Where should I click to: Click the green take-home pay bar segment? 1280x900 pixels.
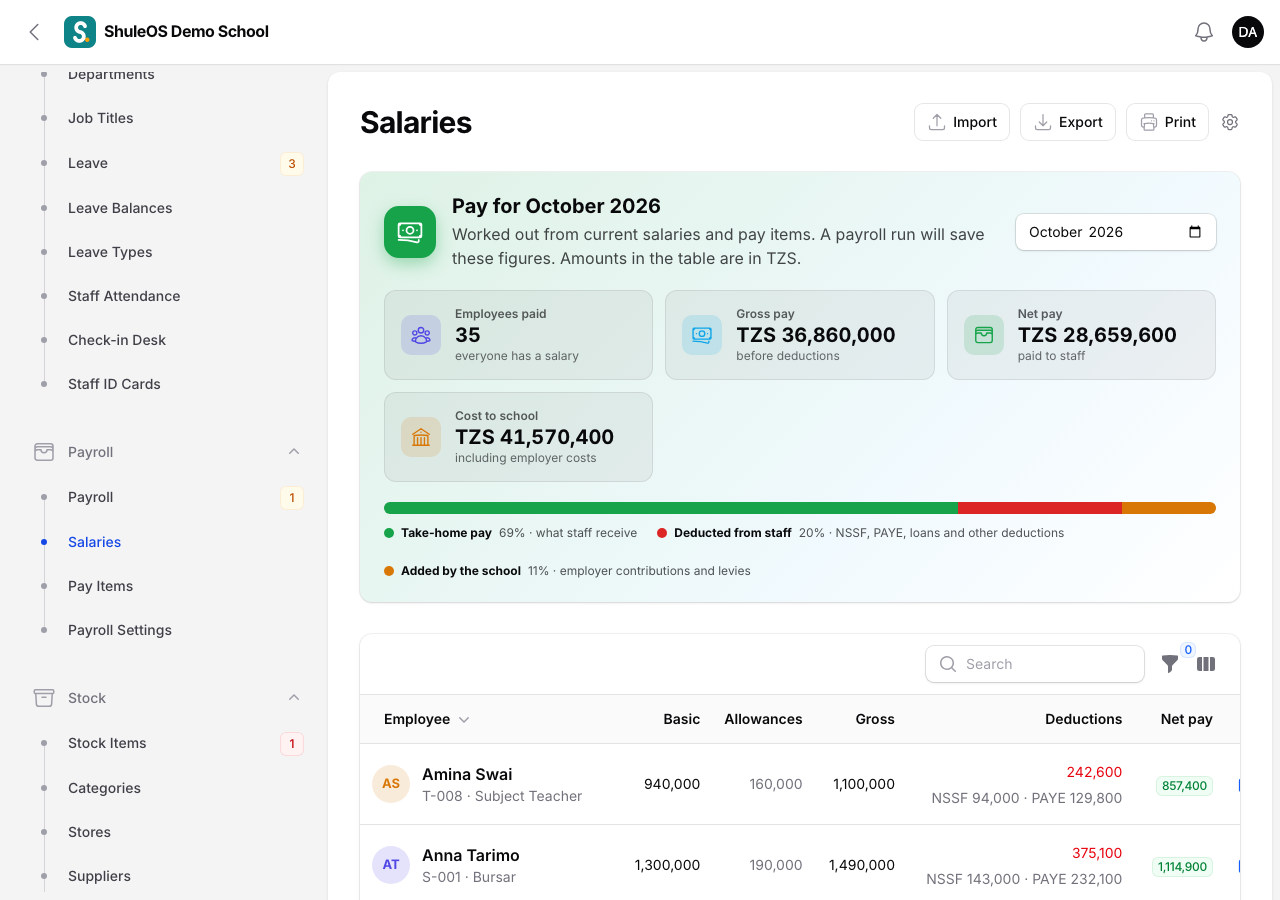click(x=671, y=508)
